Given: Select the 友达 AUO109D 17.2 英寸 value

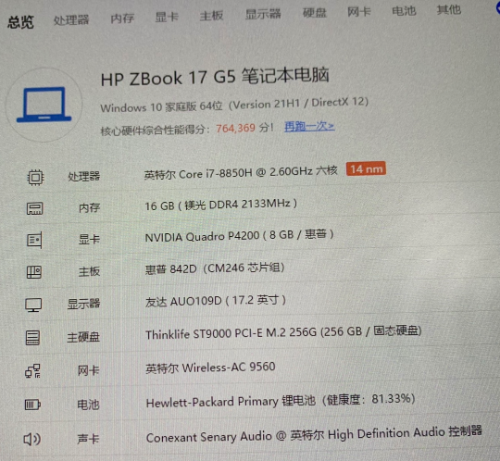Looking at the screenshot, I should click(x=215, y=301).
